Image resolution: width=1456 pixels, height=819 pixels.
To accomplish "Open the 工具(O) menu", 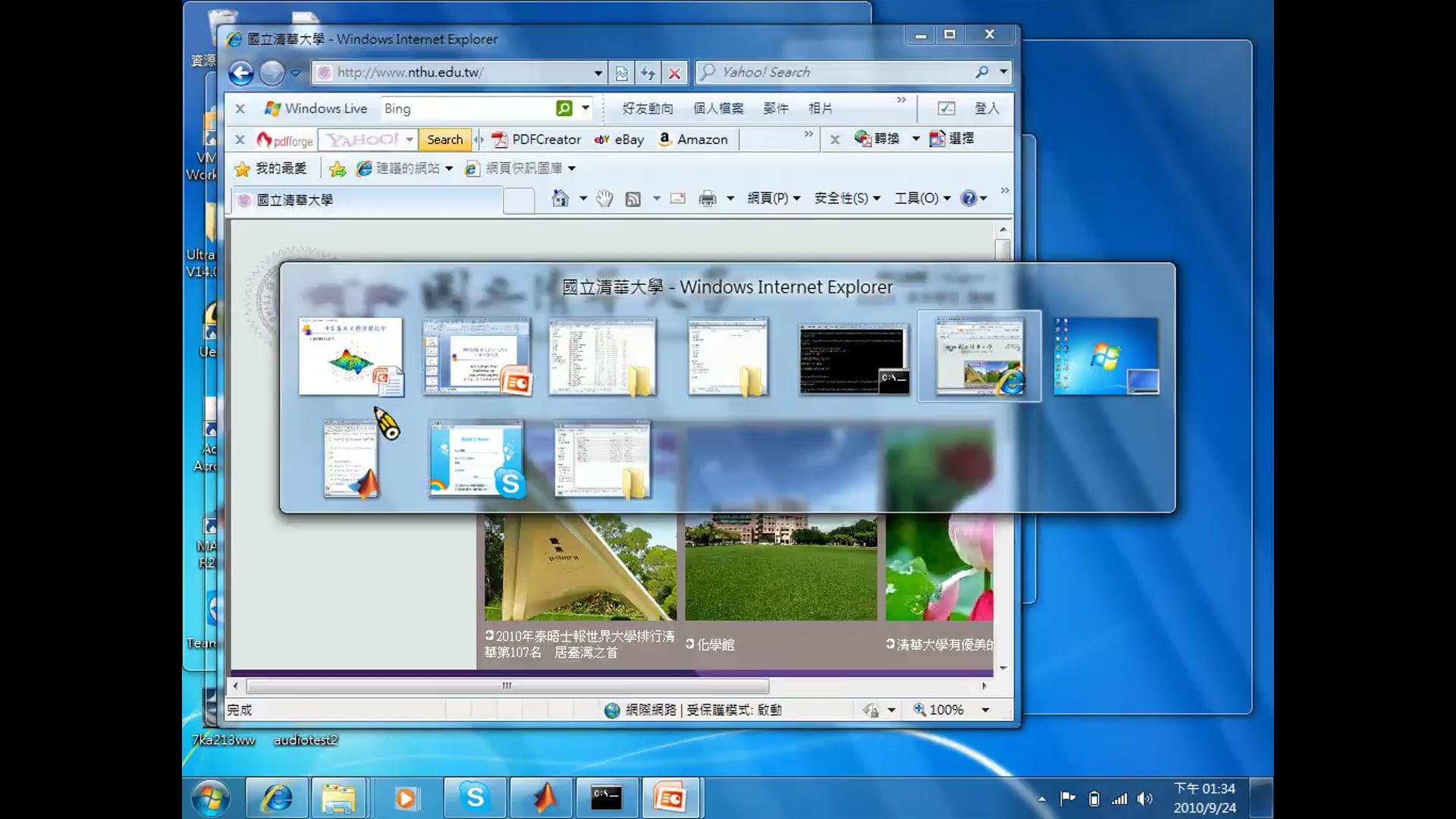I will [x=921, y=199].
